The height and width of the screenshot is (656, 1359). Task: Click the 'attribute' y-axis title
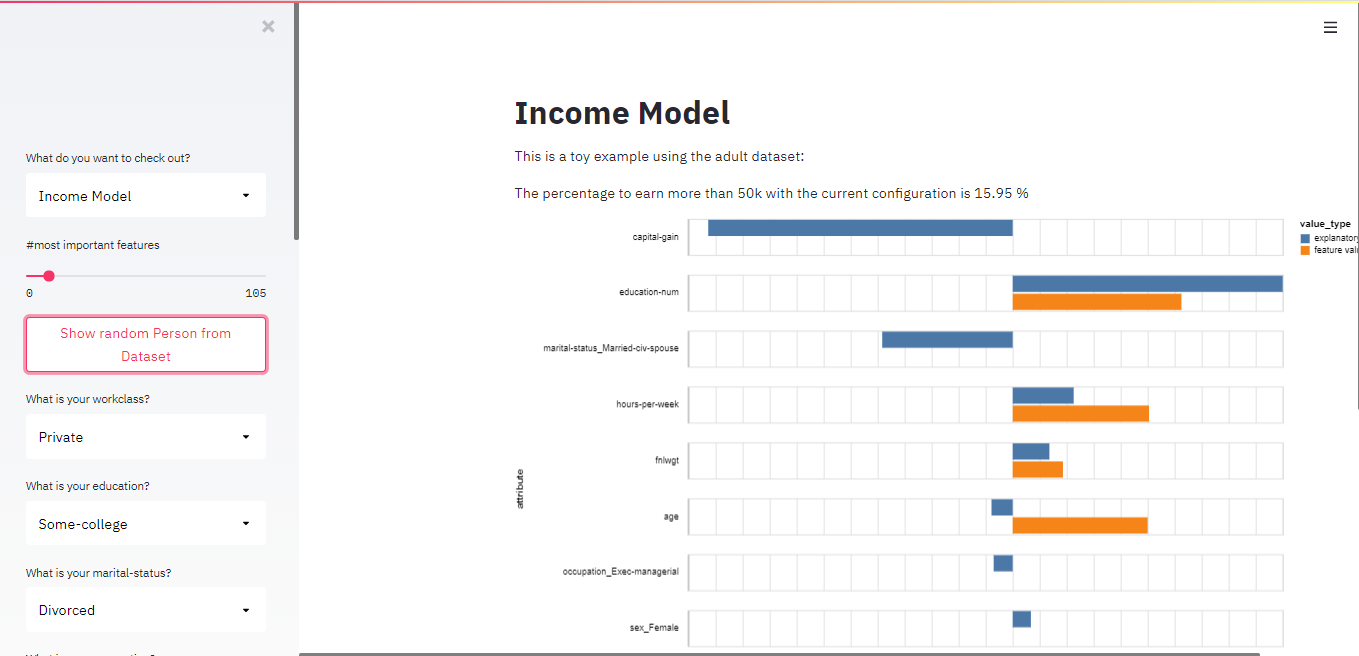click(x=520, y=488)
